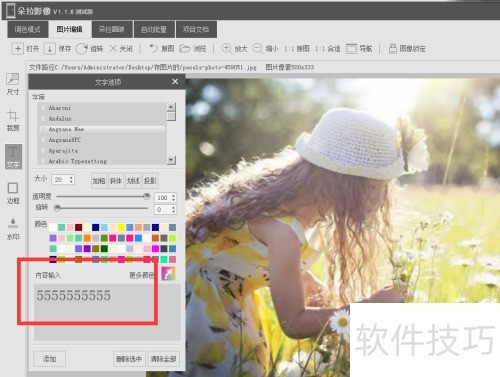The width and height of the screenshot is (500, 377).
Task: Click the 浏览 folder icon
Action: click(184, 49)
